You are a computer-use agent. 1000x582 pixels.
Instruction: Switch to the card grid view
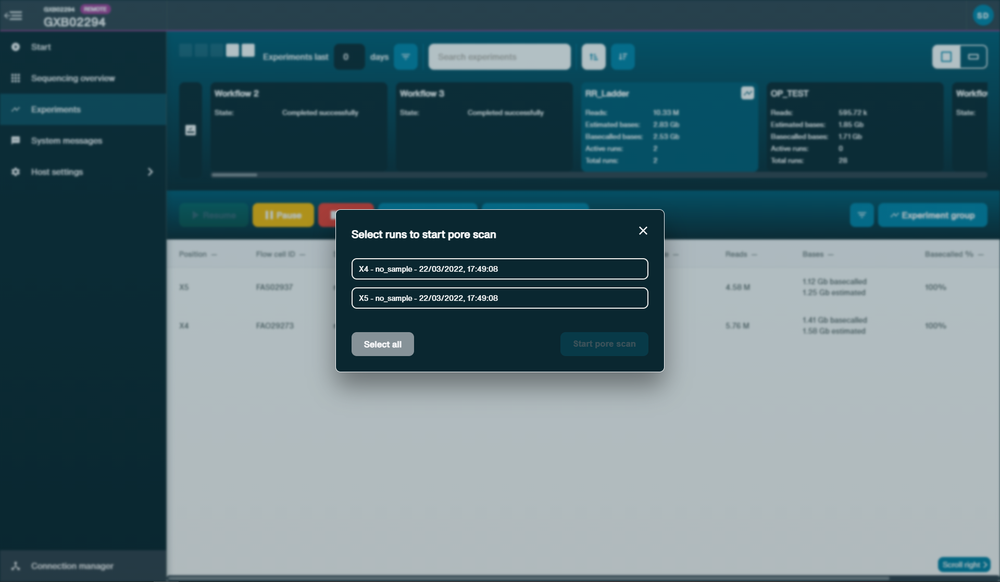click(946, 57)
